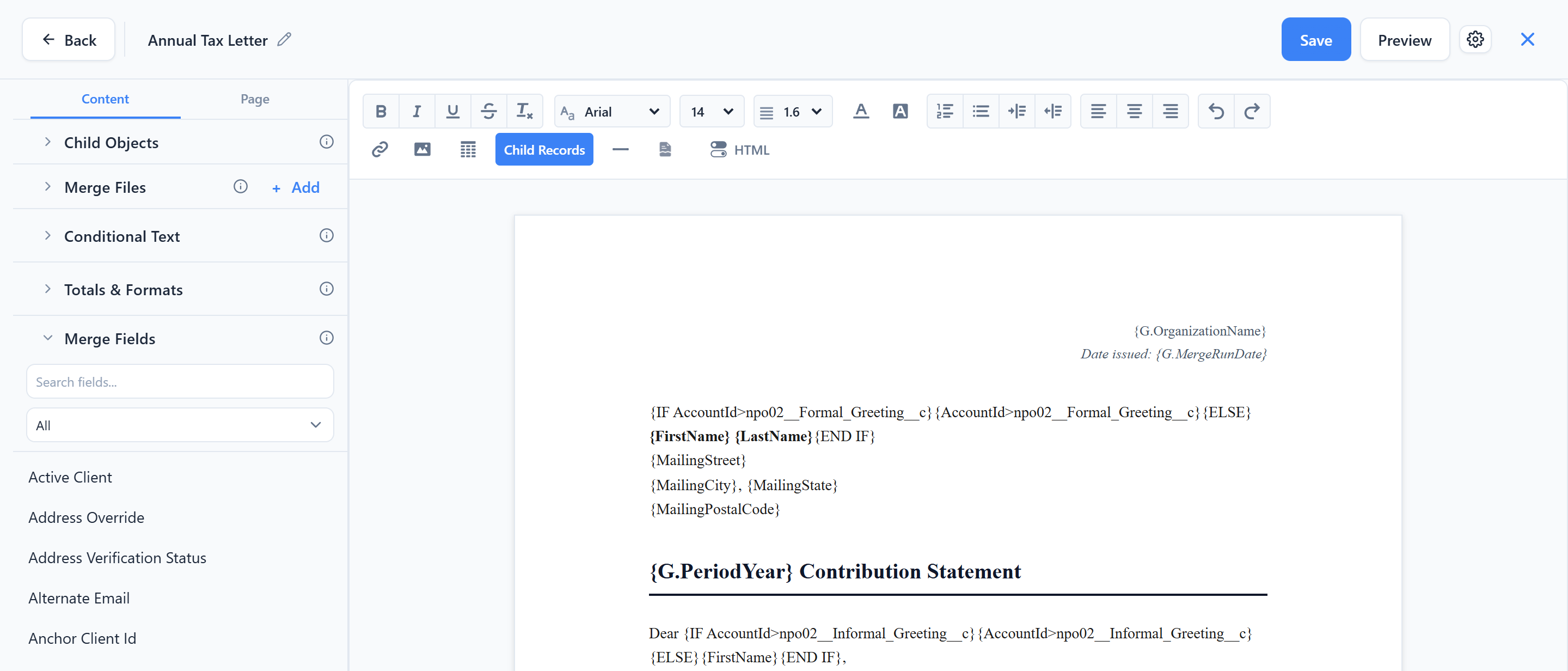Image resolution: width=1568 pixels, height=671 pixels.
Task: Rename Annual Tax Letter with pencil icon
Action: pos(284,40)
